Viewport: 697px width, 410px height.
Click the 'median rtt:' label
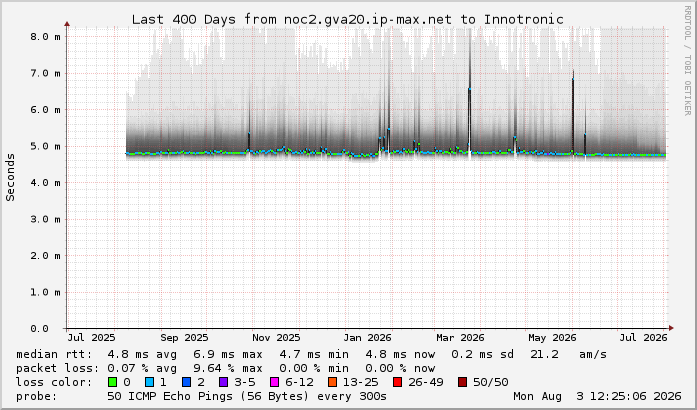pos(54,354)
